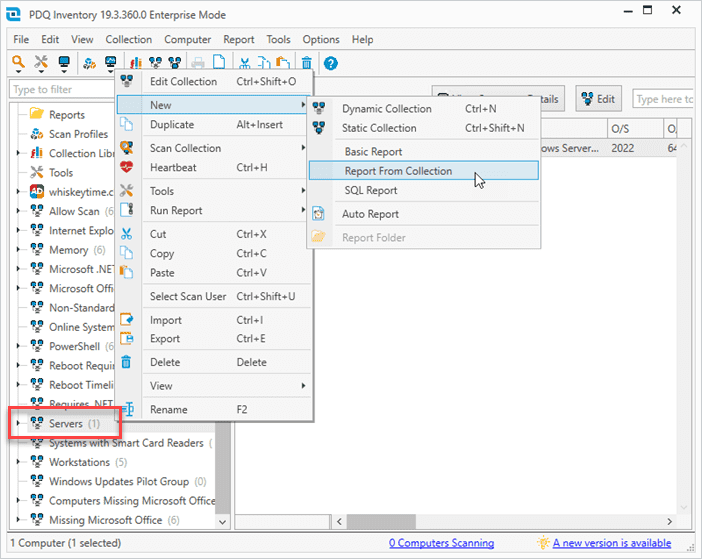Open the dropdown arrow under the magnifier icon

click(18, 72)
